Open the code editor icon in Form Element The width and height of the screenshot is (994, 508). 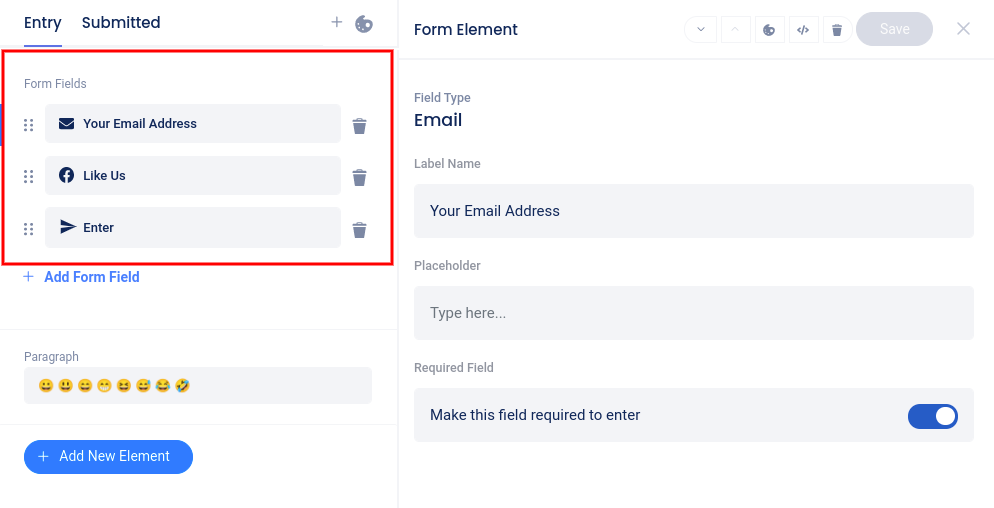click(802, 30)
